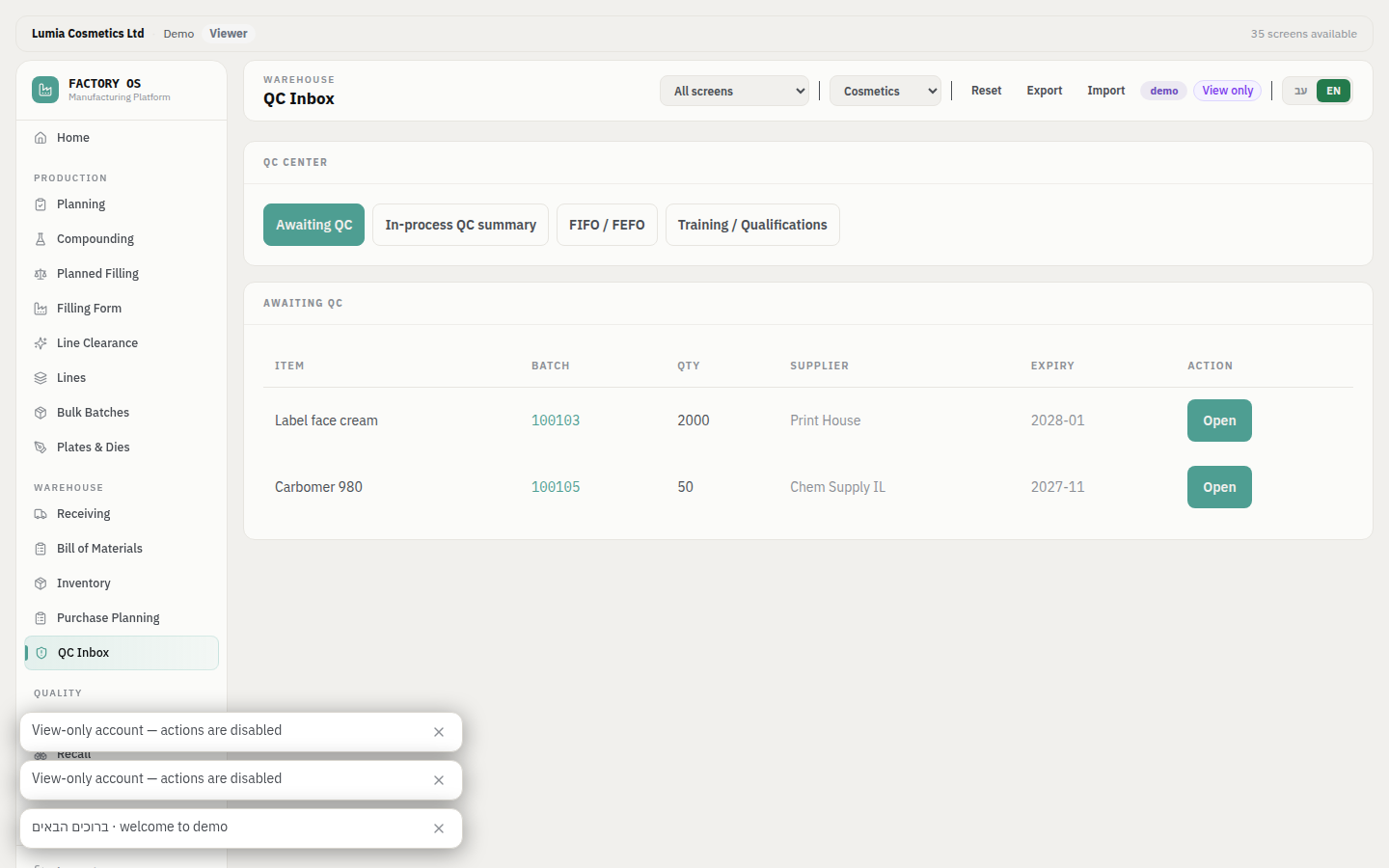
Task: Click the Print House supplier cell
Action: click(826, 420)
